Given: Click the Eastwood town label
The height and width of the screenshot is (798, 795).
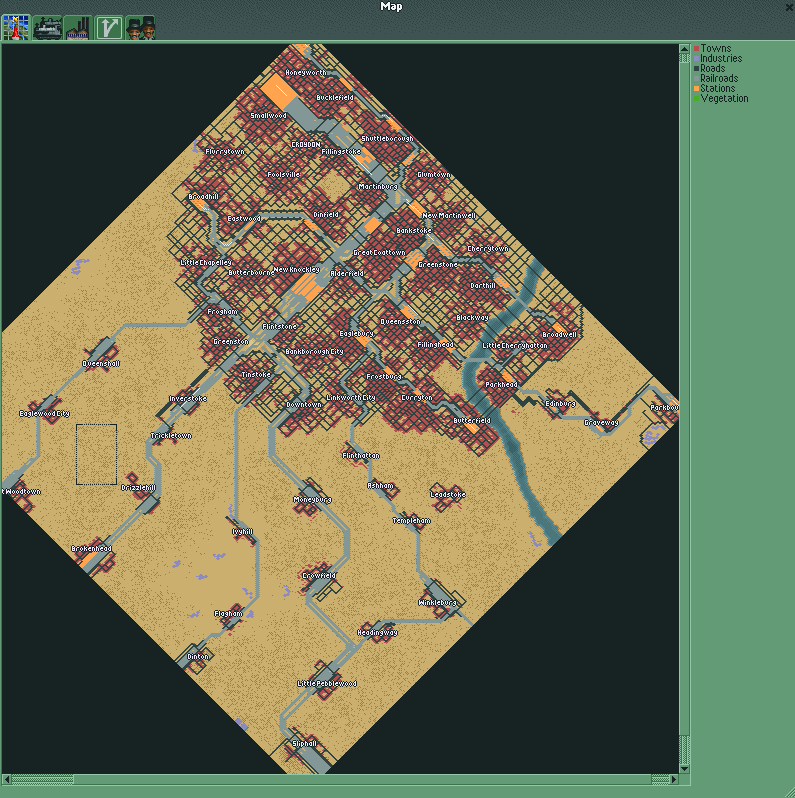Looking at the screenshot, I should click(244, 219).
